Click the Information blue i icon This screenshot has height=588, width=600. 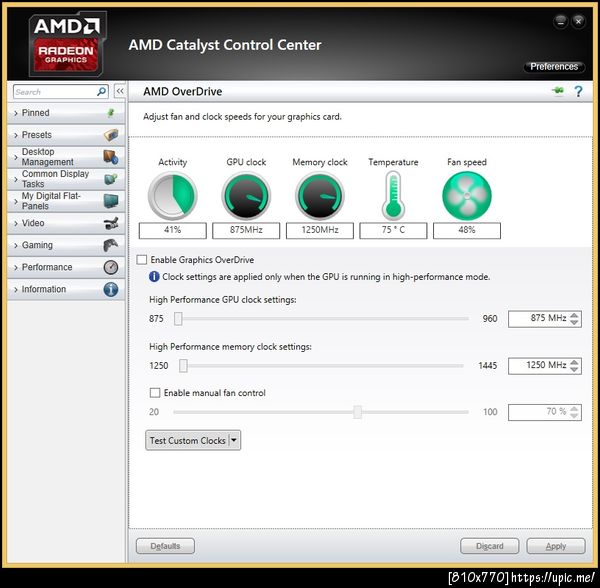(111, 289)
